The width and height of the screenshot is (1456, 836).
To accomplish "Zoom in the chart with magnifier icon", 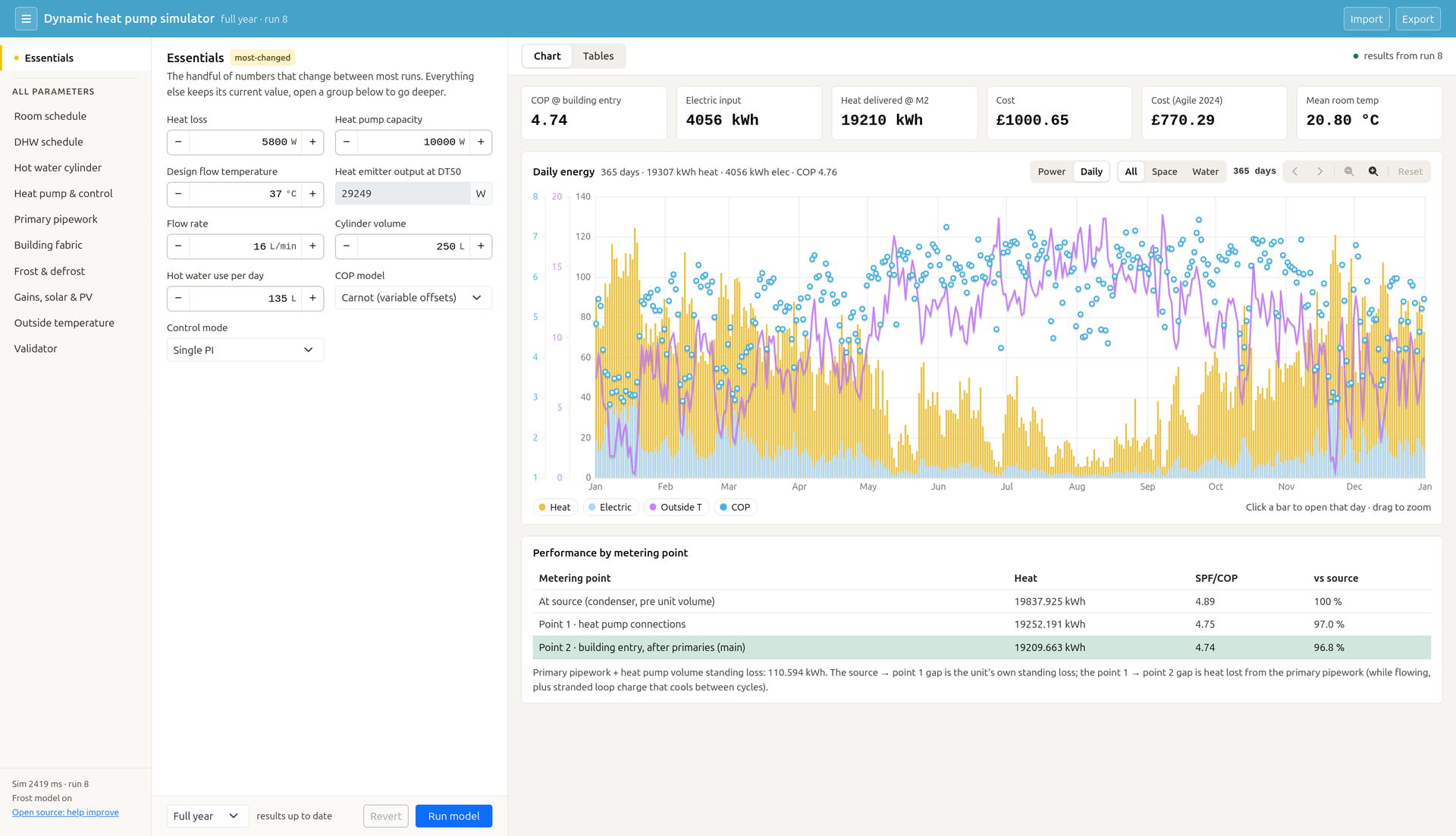I will click(1373, 172).
